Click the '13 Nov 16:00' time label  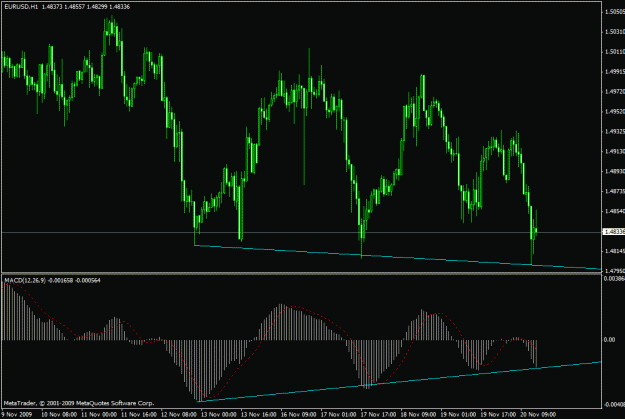click(259, 415)
